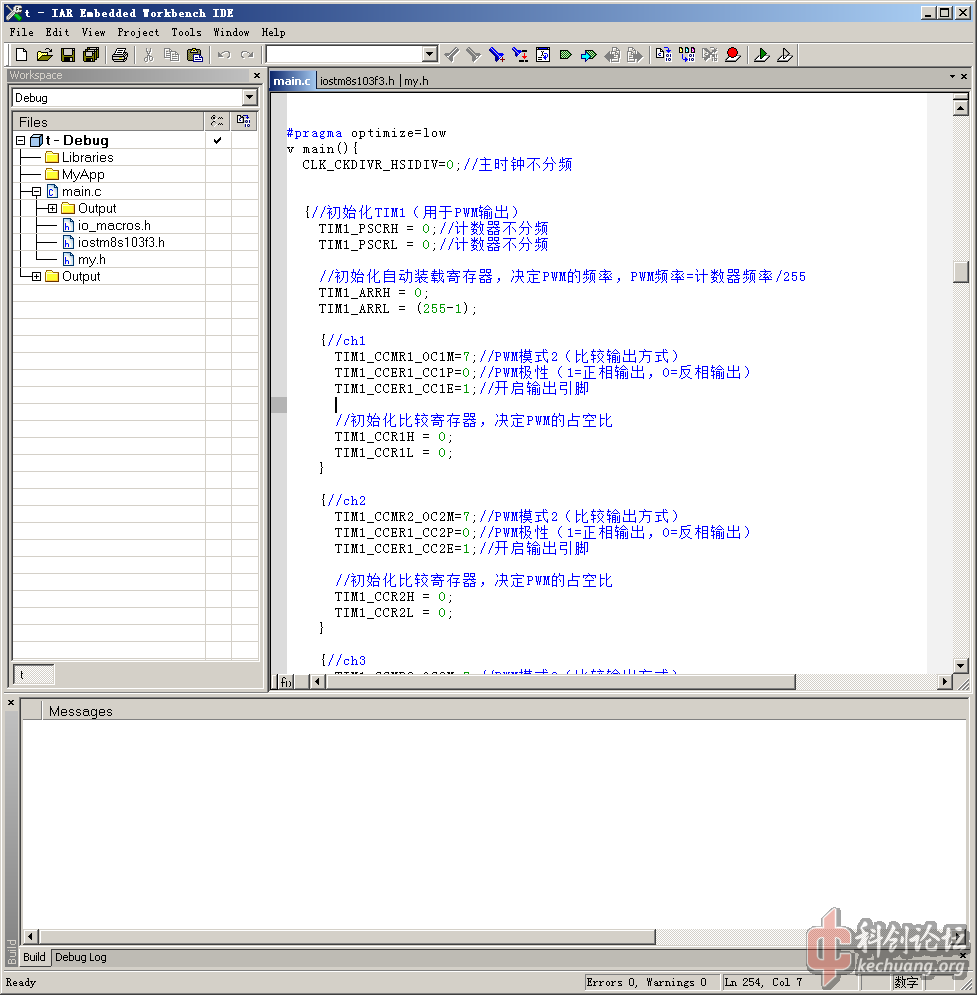The width and height of the screenshot is (977, 995).
Task: Click the build configuration column header icon
Action: [218, 121]
